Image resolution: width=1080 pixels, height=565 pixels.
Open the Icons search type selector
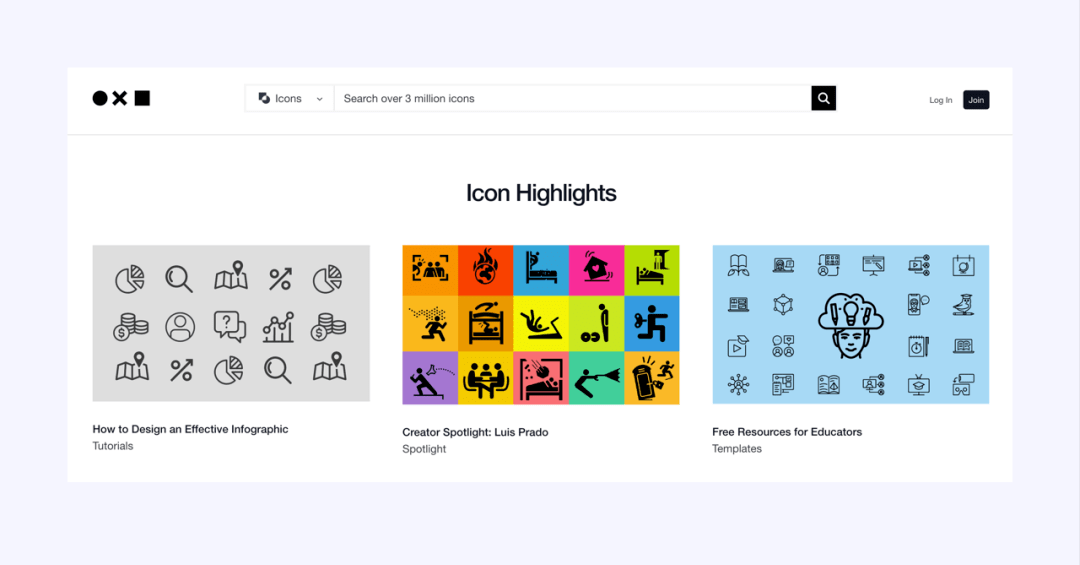pyautogui.click(x=290, y=99)
